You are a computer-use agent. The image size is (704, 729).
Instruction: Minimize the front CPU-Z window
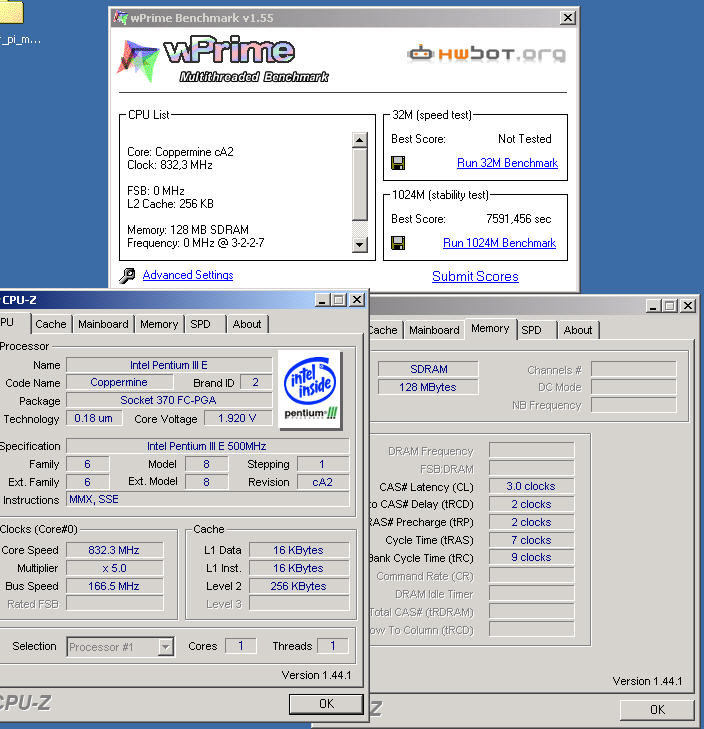[322, 300]
